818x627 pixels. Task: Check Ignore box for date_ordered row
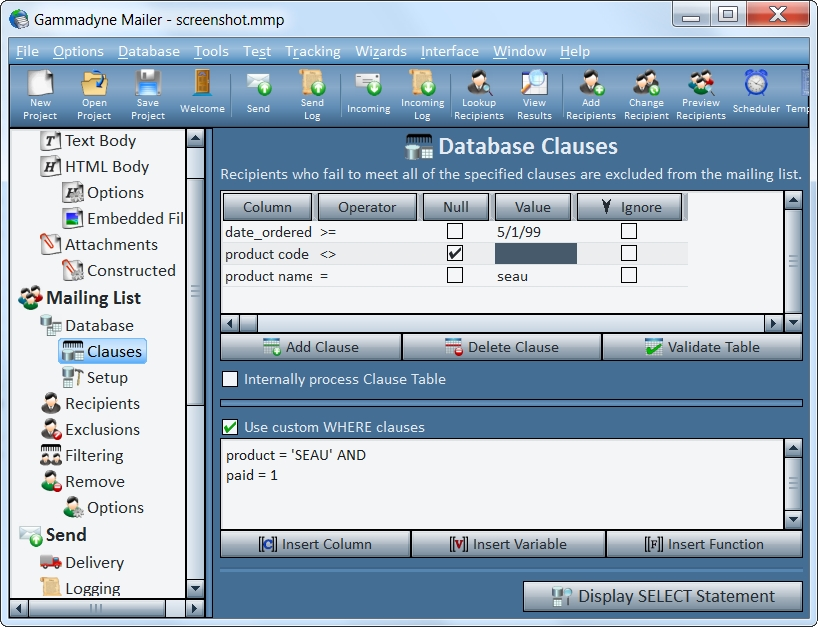coord(629,231)
